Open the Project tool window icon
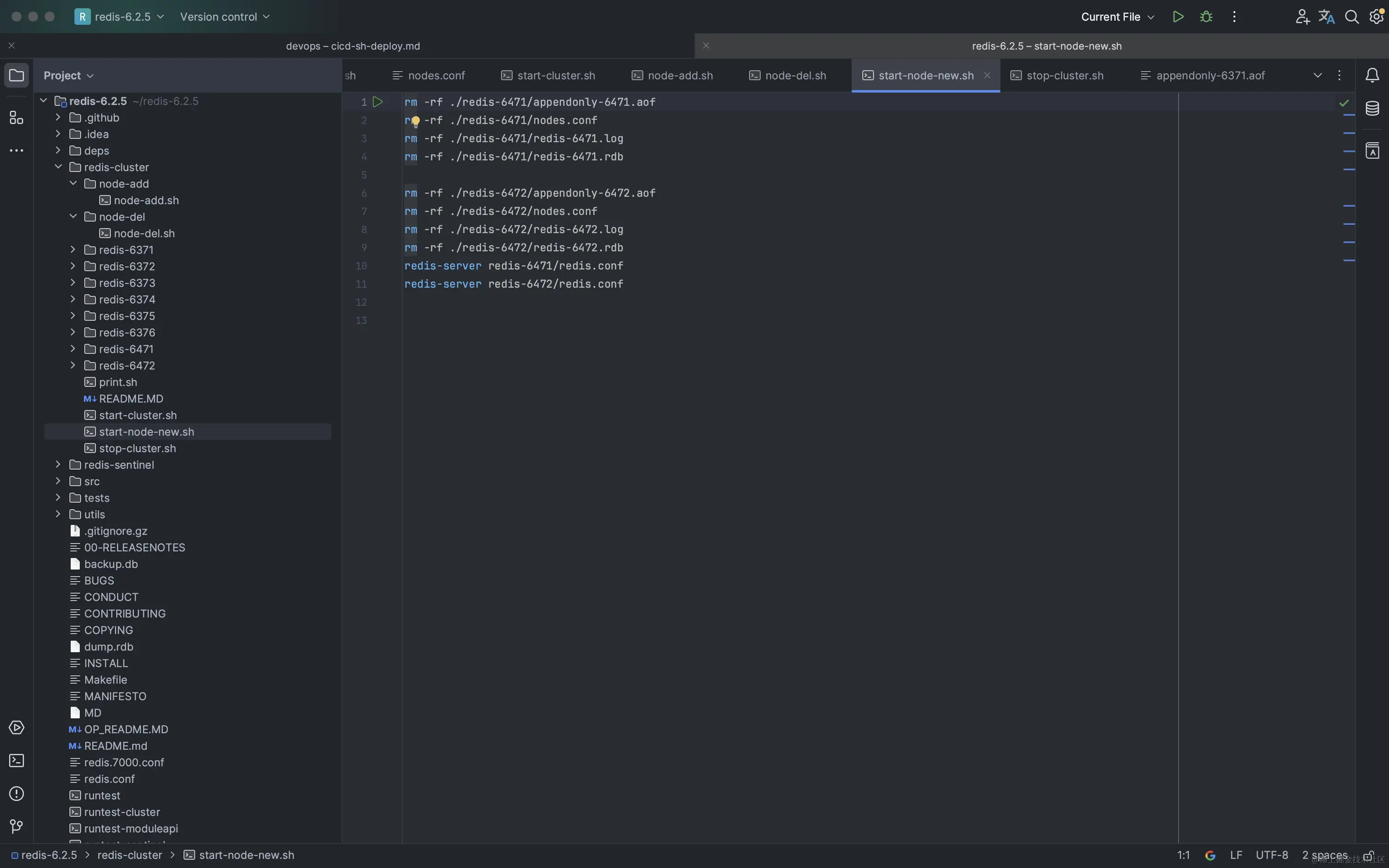This screenshot has width=1389, height=868. 17,75
